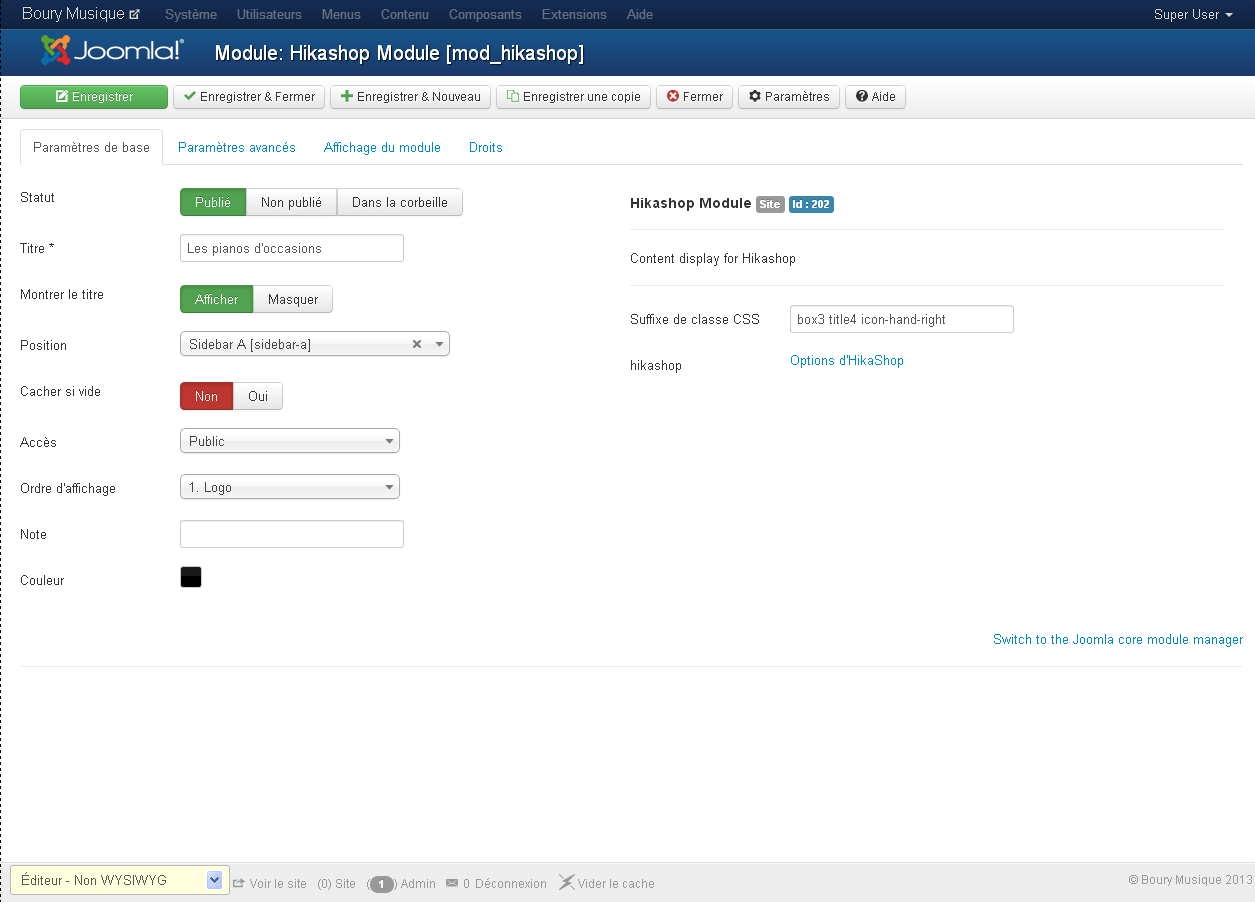This screenshot has height=902, width=1255.
Task: Open the Composants menu
Action: pos(485,15)
